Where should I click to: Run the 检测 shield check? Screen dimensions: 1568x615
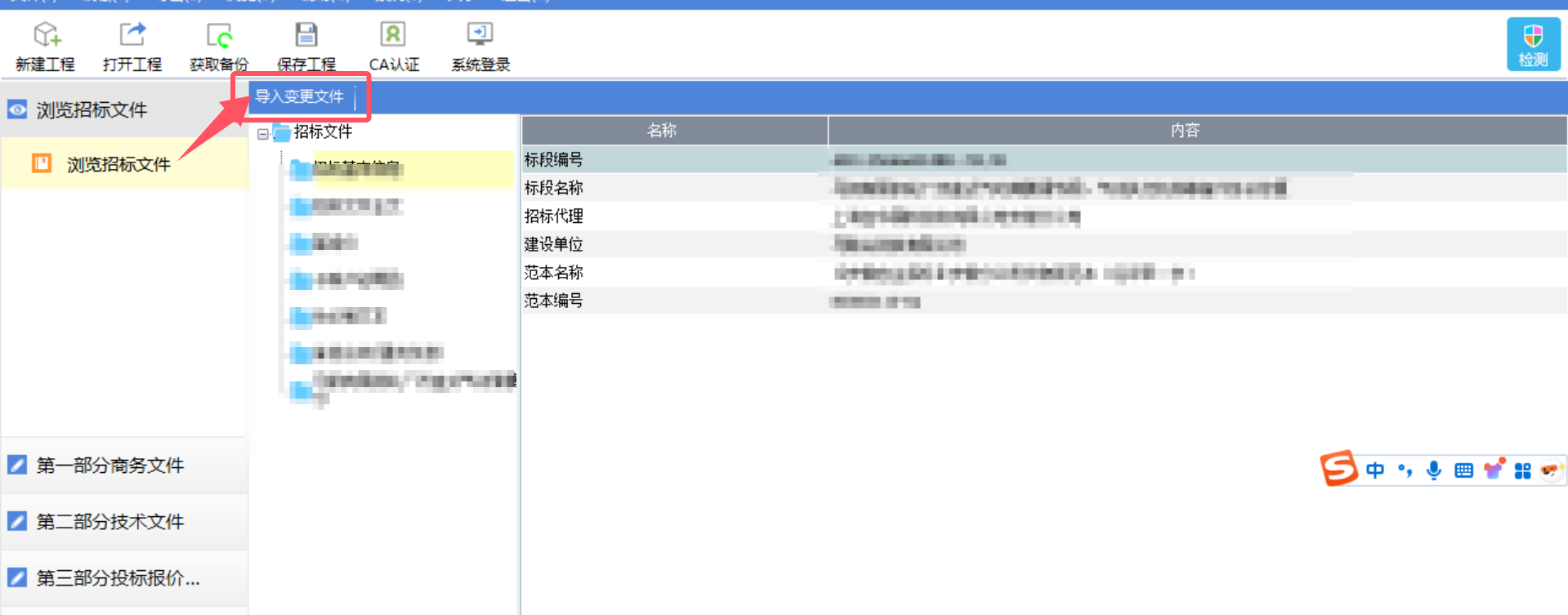pyautogui.click(x=1533, y=45)
